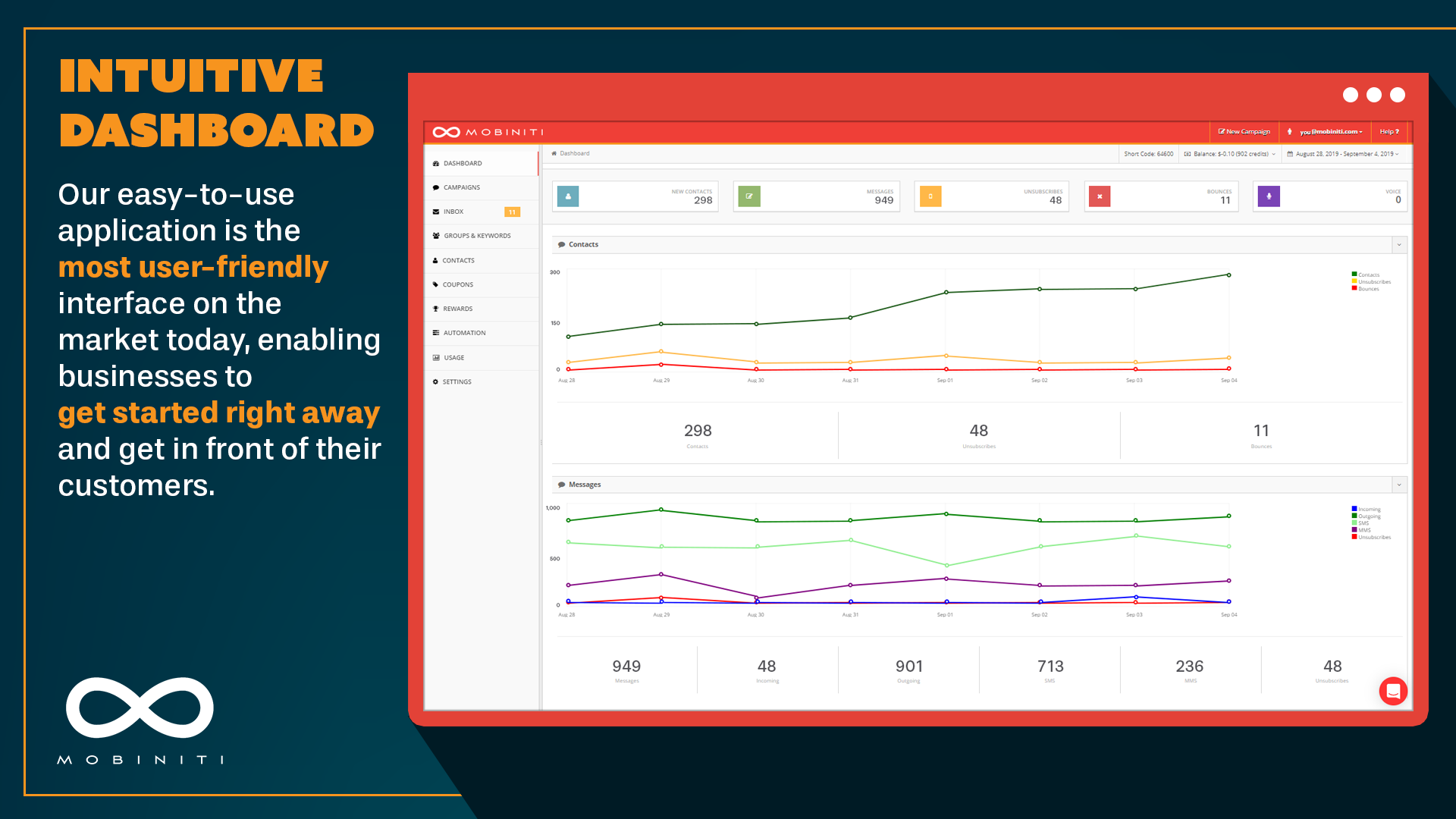Click the blue New Contacts icon

[567, 196]
